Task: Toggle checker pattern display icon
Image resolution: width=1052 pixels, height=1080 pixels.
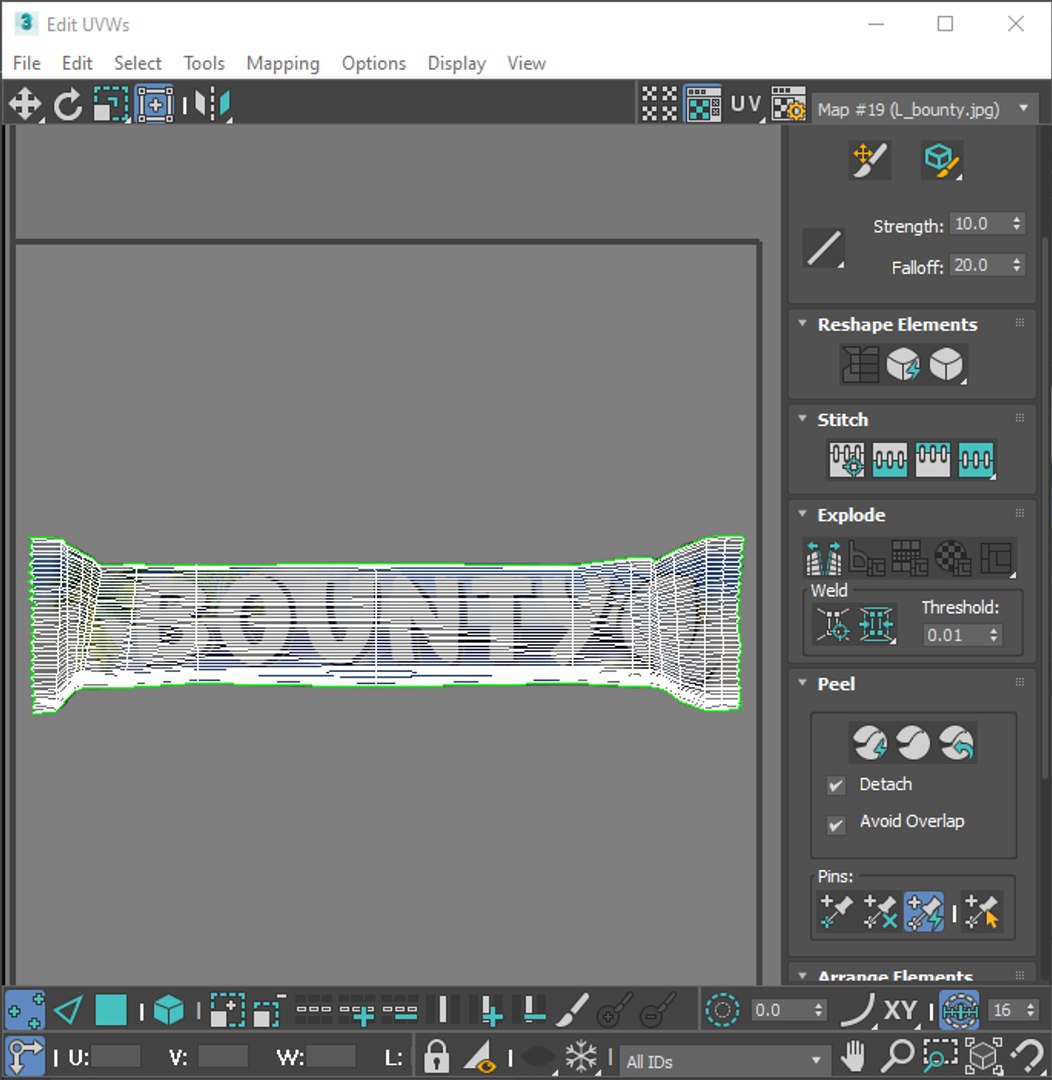Action: pyautogui.click(x=659, y=104)
